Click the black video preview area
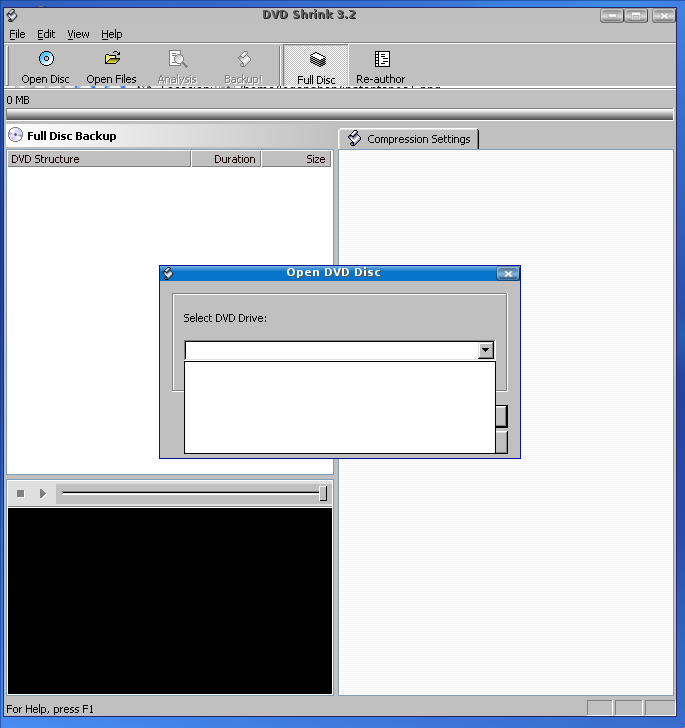Image resolution: width=685 pixels, height=728 pixels. point(170,601)
